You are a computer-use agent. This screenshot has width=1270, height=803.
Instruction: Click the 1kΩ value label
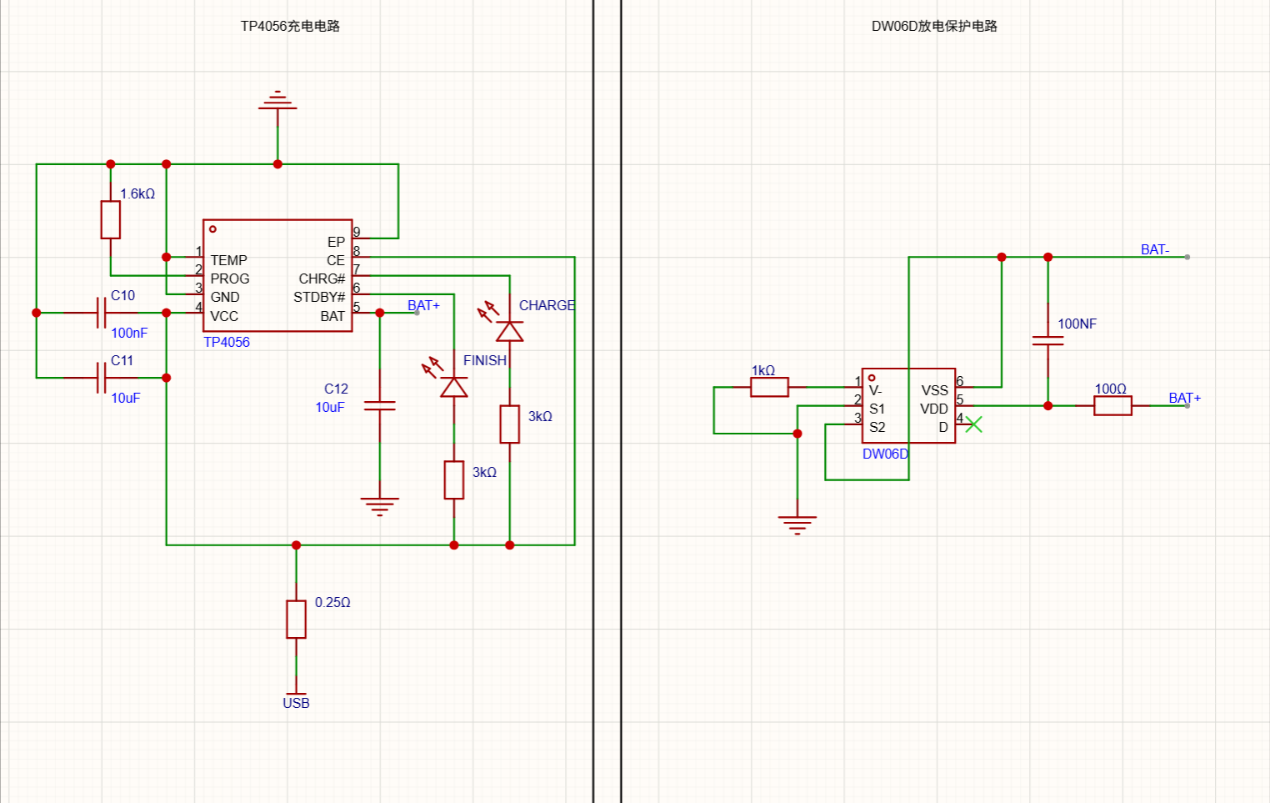(x=763, y=370)
